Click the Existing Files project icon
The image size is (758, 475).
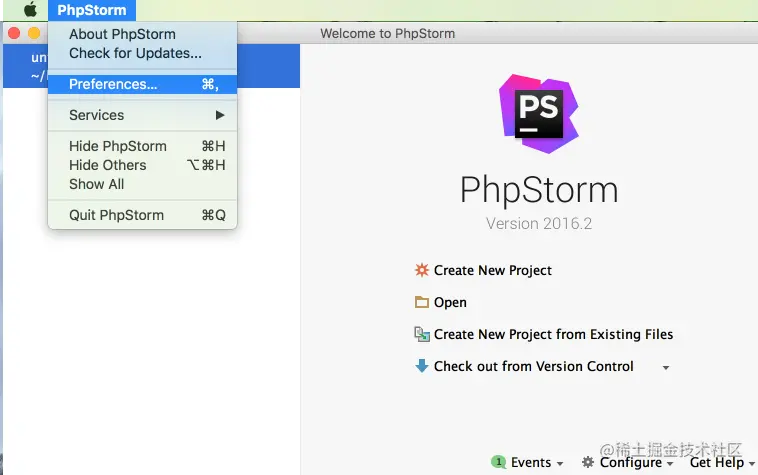pos(422,334)
